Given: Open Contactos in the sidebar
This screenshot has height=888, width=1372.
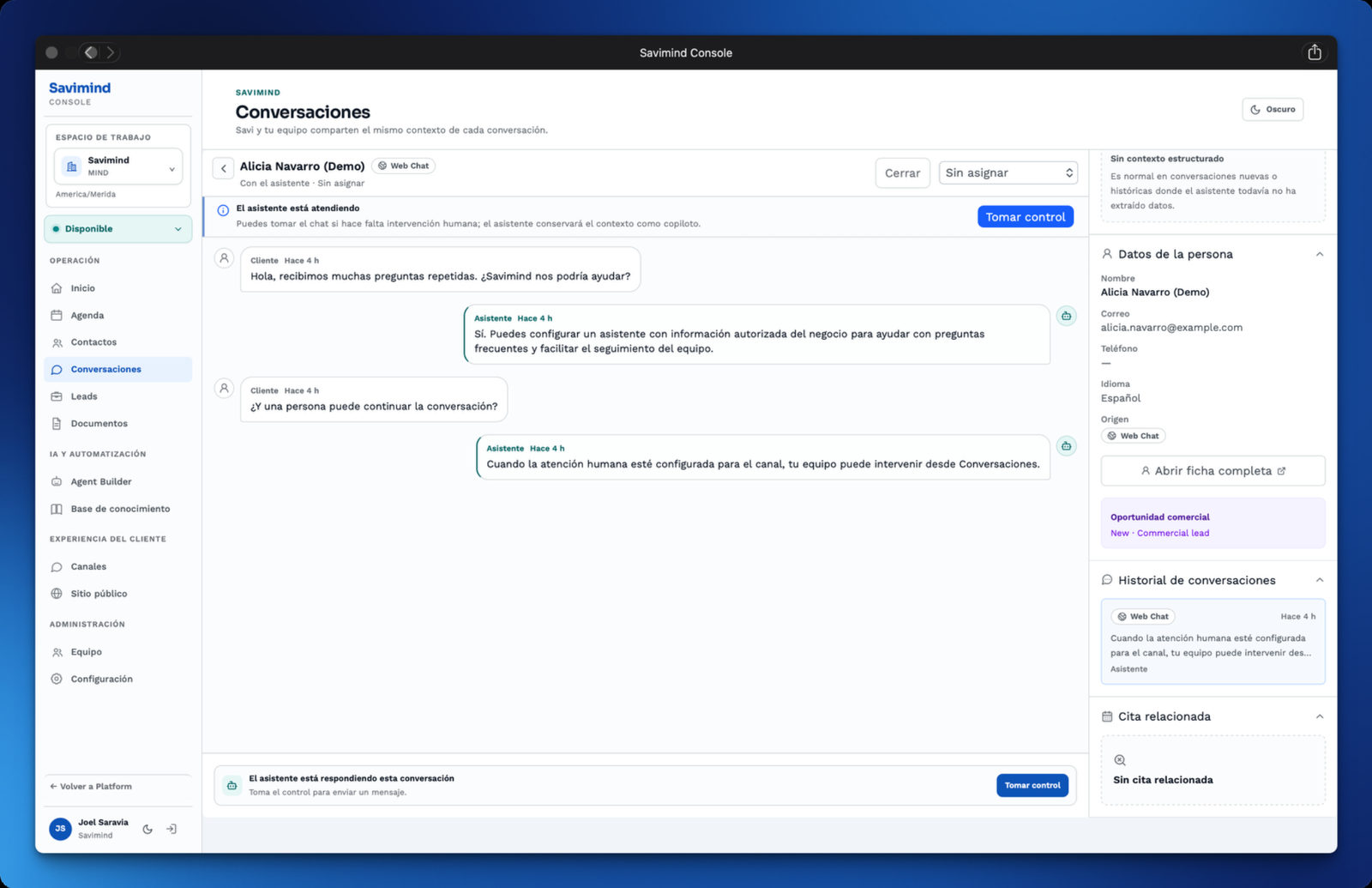Looking at the screenshot, I should pos(118,342).
